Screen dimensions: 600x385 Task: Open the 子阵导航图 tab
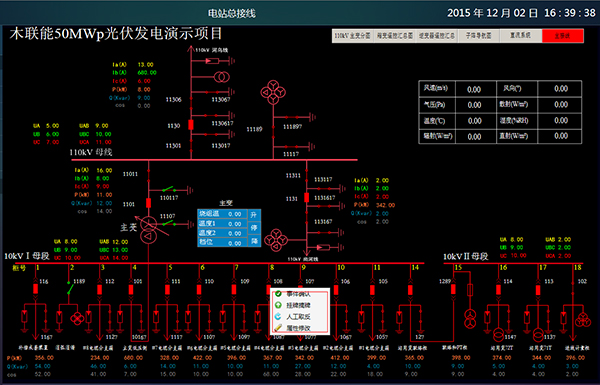tap(478, 36)
